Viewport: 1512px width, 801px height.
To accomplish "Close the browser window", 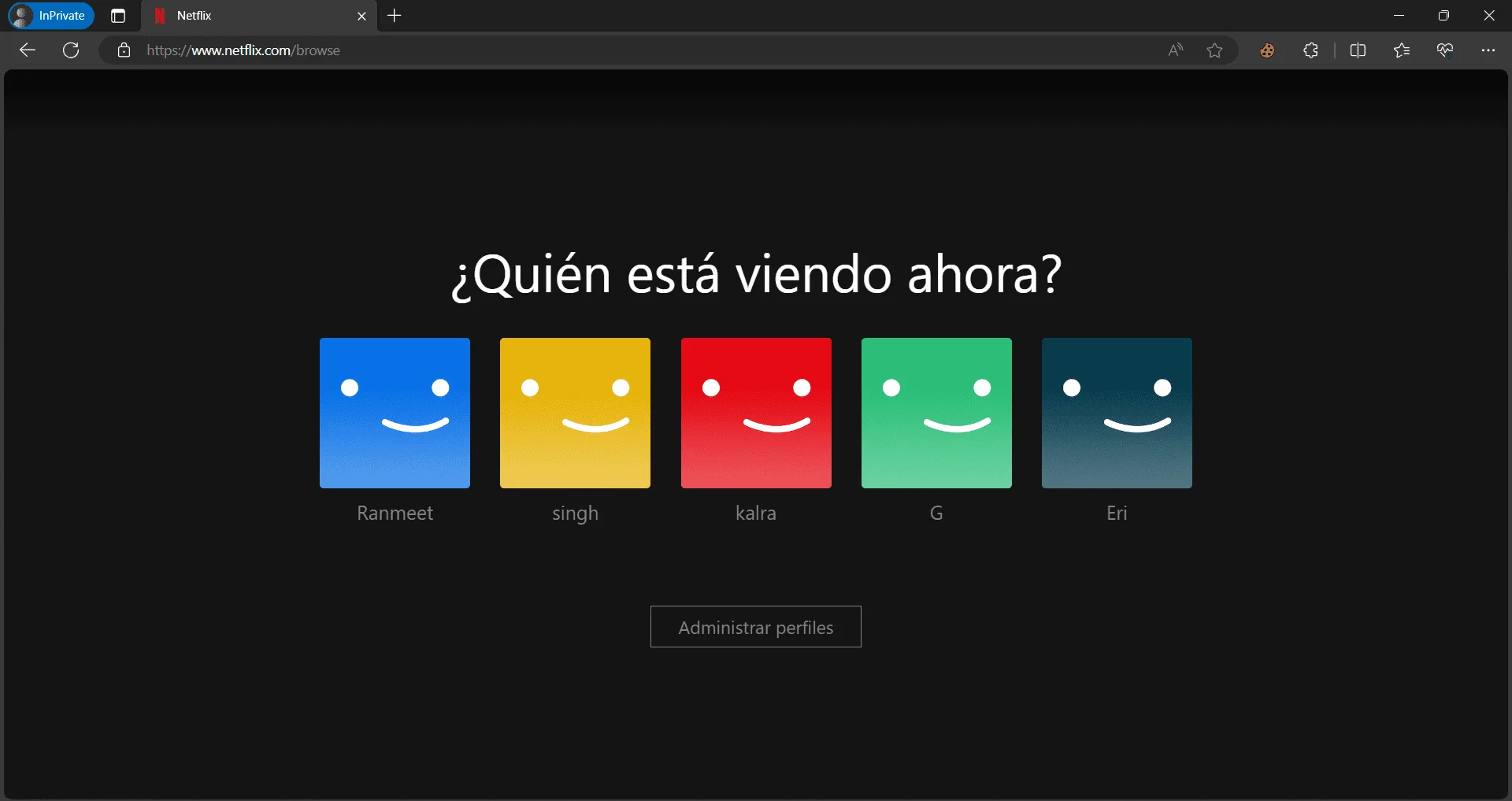I will coord(1488,16).
